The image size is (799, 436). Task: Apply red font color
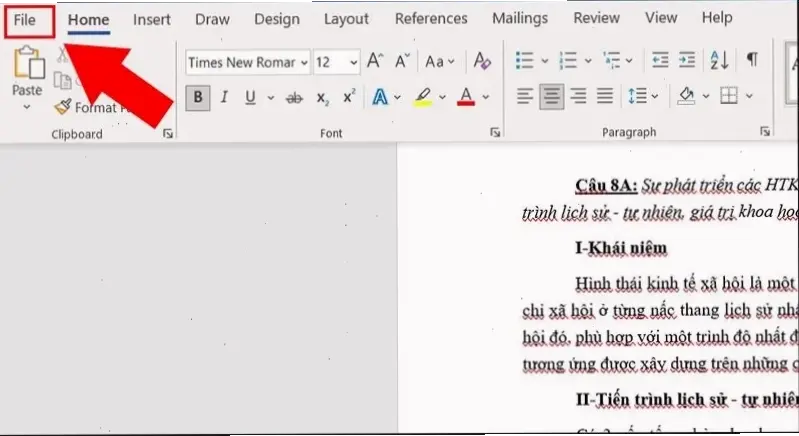466,96
